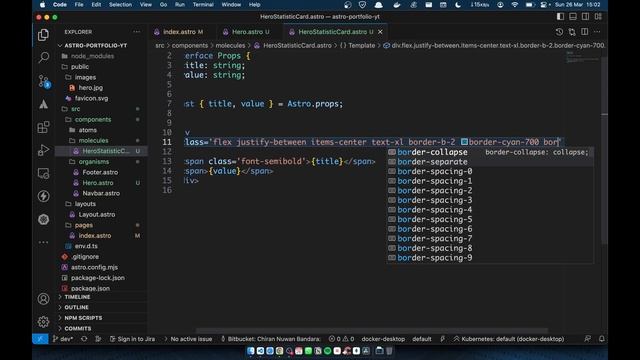
Task: Open Remote Explorer icon in activity bar
Action: click(43, 173)
